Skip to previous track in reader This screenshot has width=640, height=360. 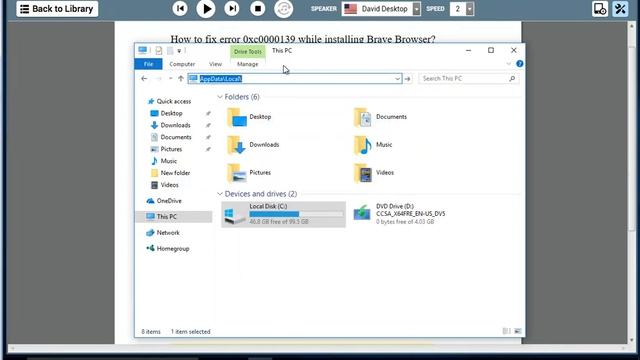(x=180, y=9)
